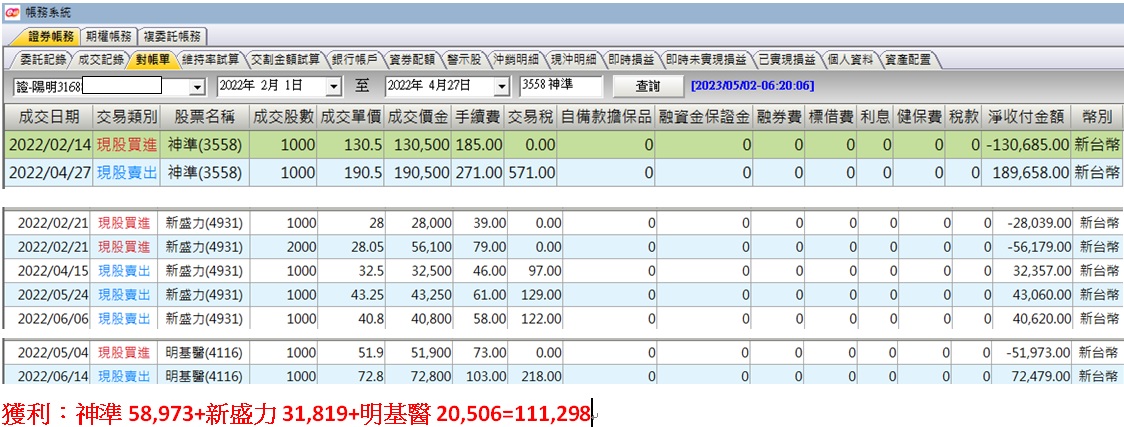Open the 個人資料 sub-tab
The width and height of the screenshot is (1124, 427).
coord(850,59)
